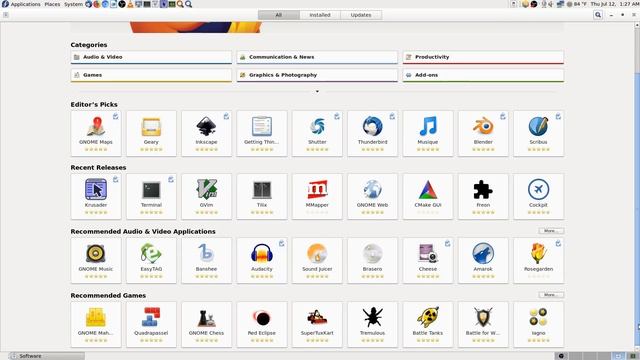Expand the categories list arrow

[317, 91]
